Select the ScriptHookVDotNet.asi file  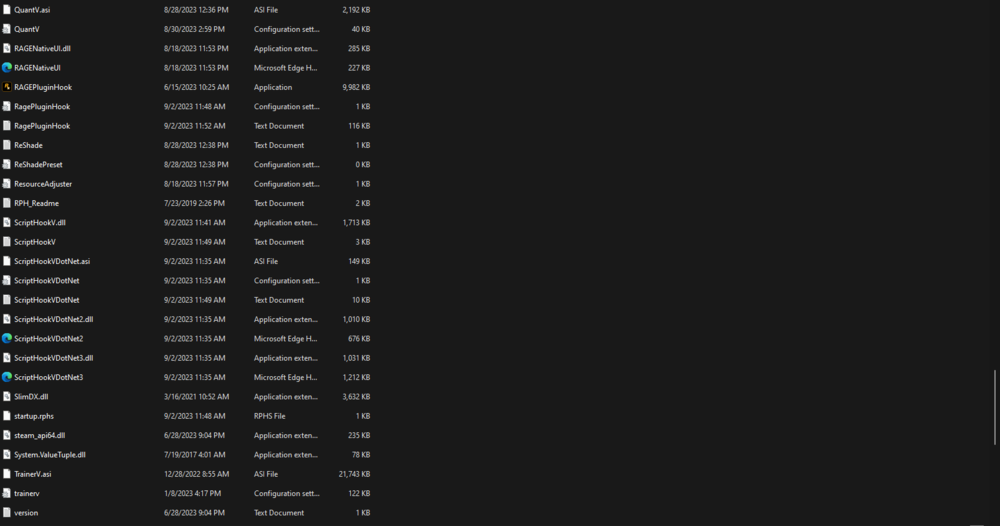pos(52,261)
